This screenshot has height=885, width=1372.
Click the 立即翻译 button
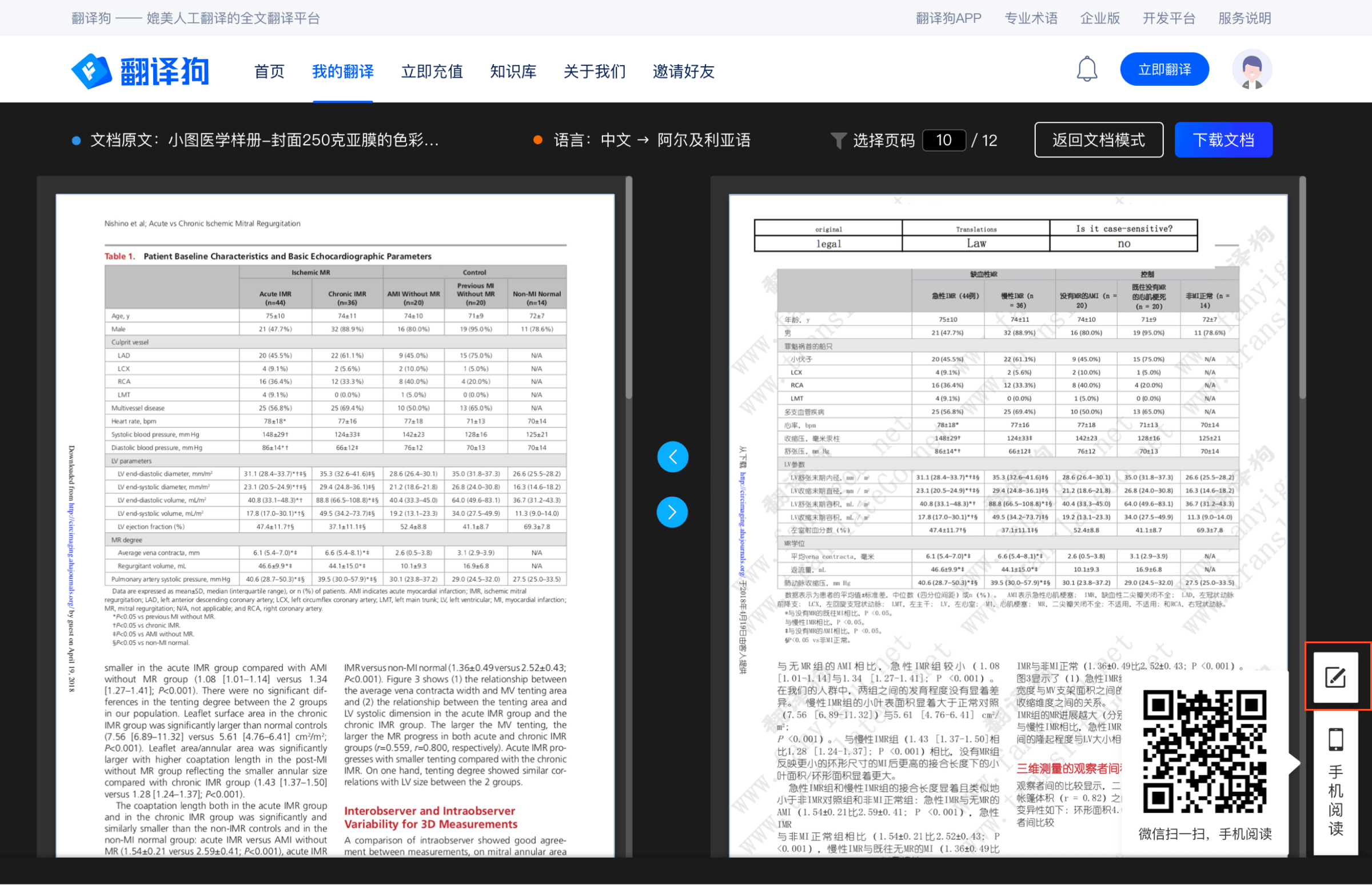(x=1164, y=70)
